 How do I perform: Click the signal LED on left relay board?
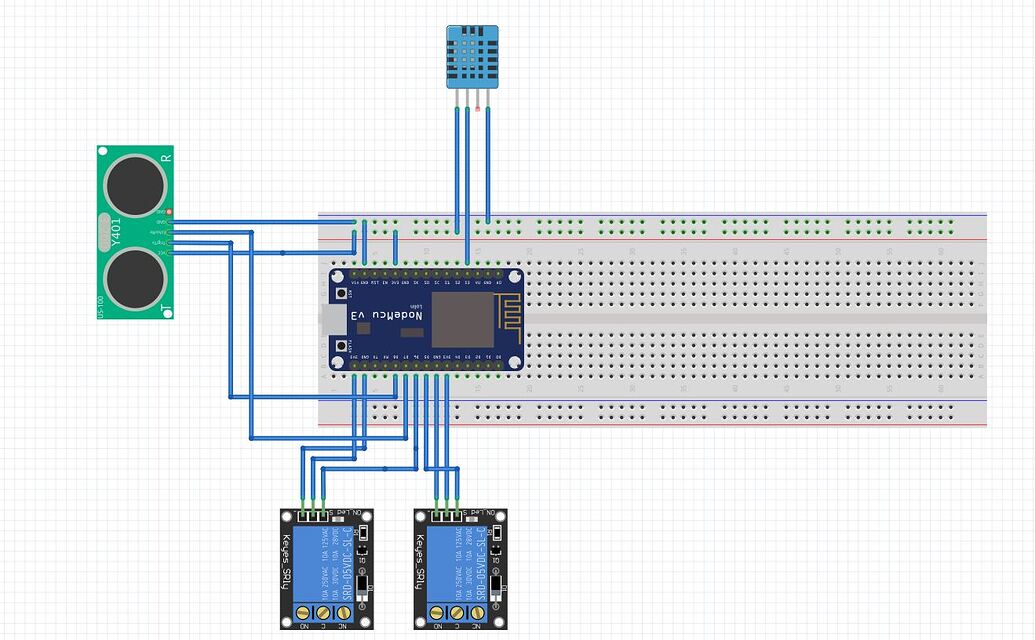click(x=336, y=520)
